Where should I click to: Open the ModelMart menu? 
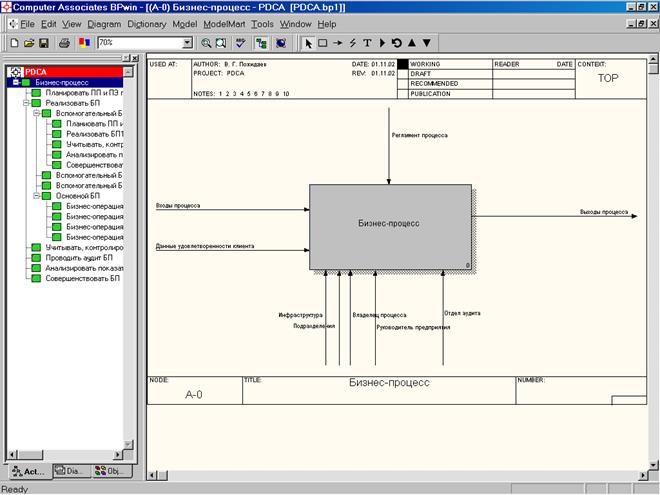(223, 23)
